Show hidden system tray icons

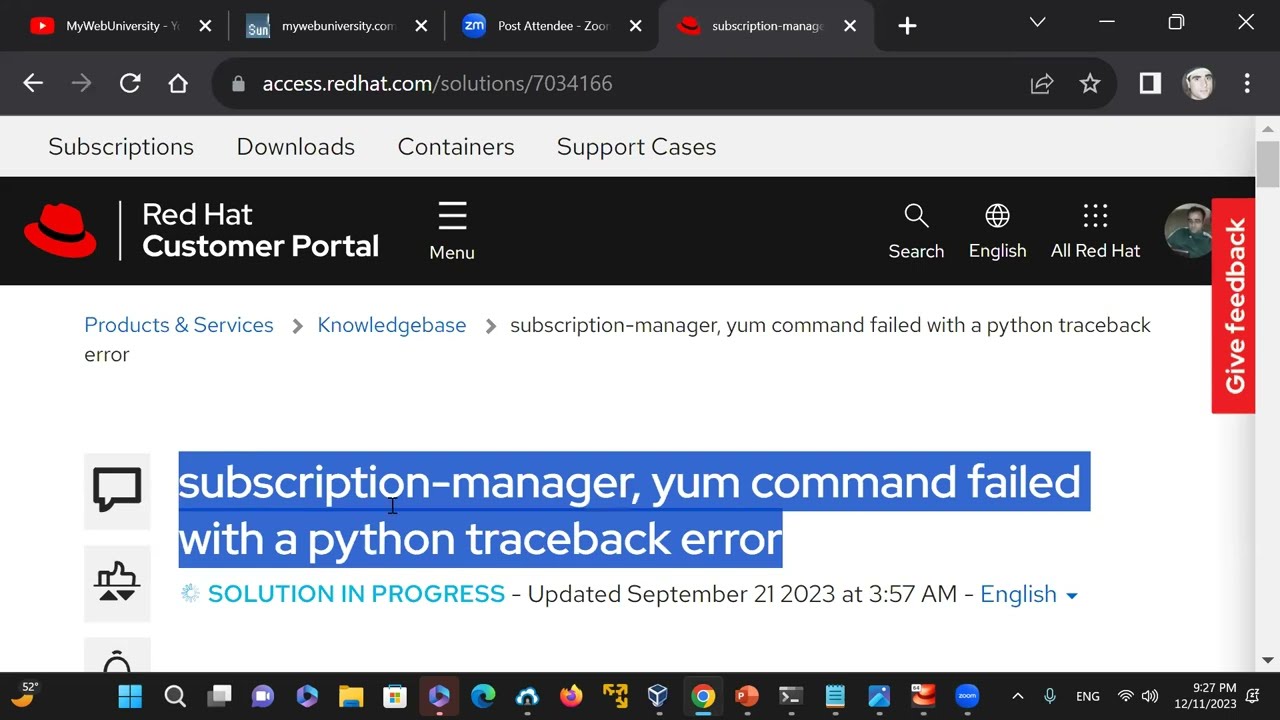coord(1018,696)
